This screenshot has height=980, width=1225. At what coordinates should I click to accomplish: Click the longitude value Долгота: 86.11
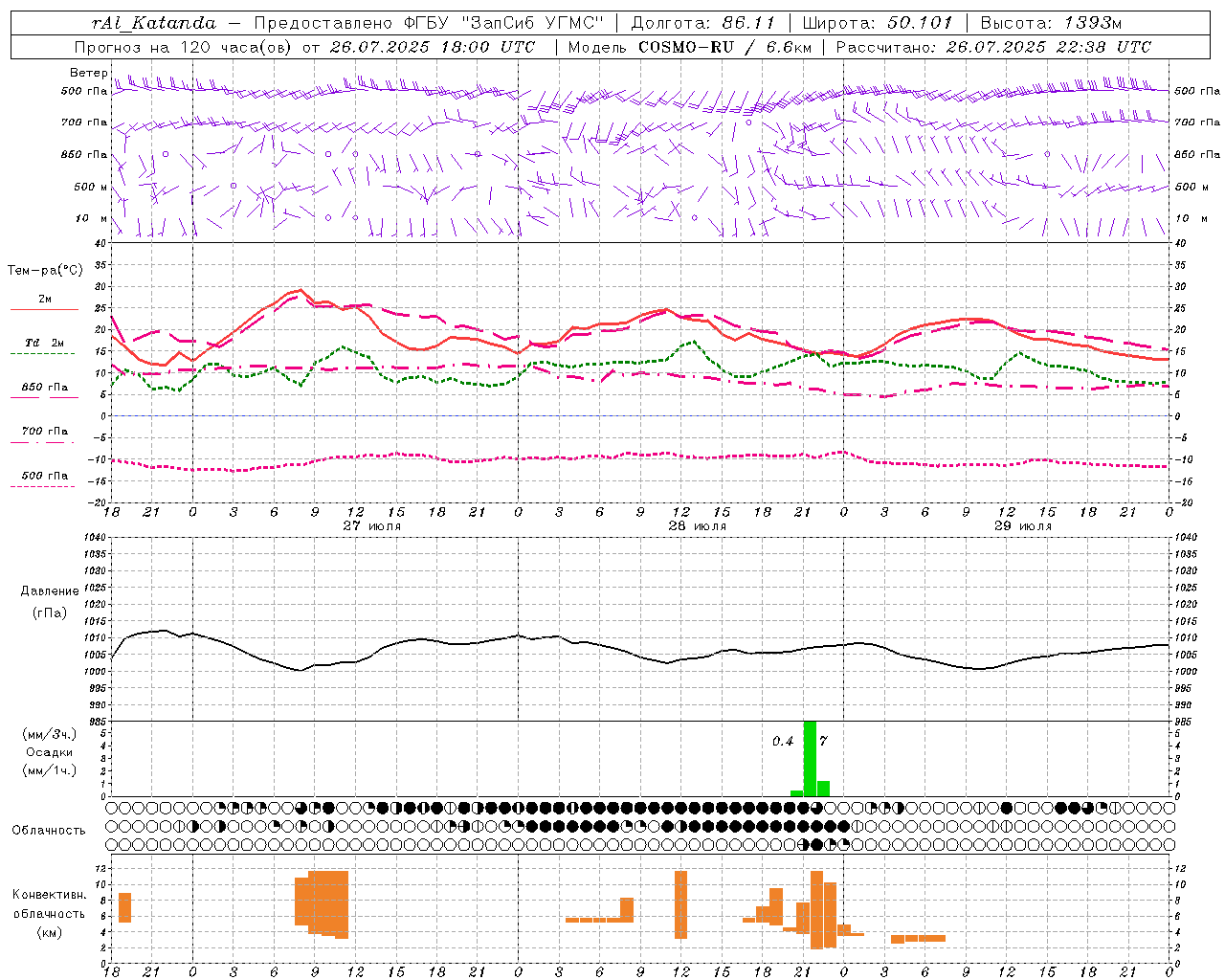[702, 23]
